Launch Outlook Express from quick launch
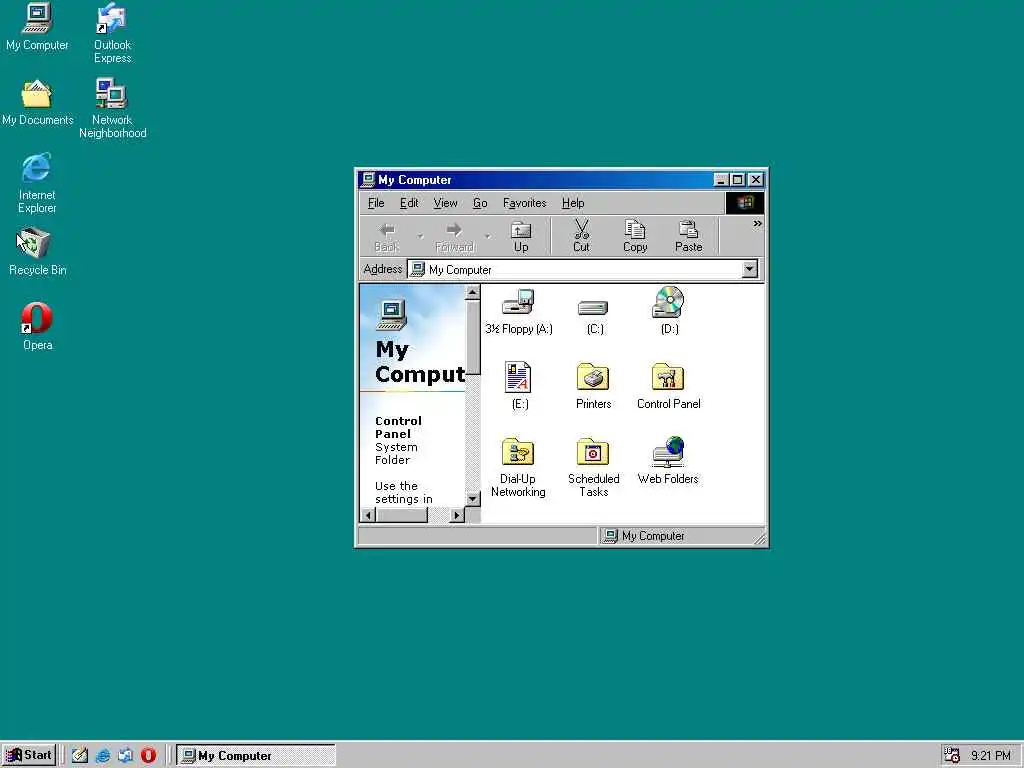Screen dimensions: 1024x768 [125, 755]
